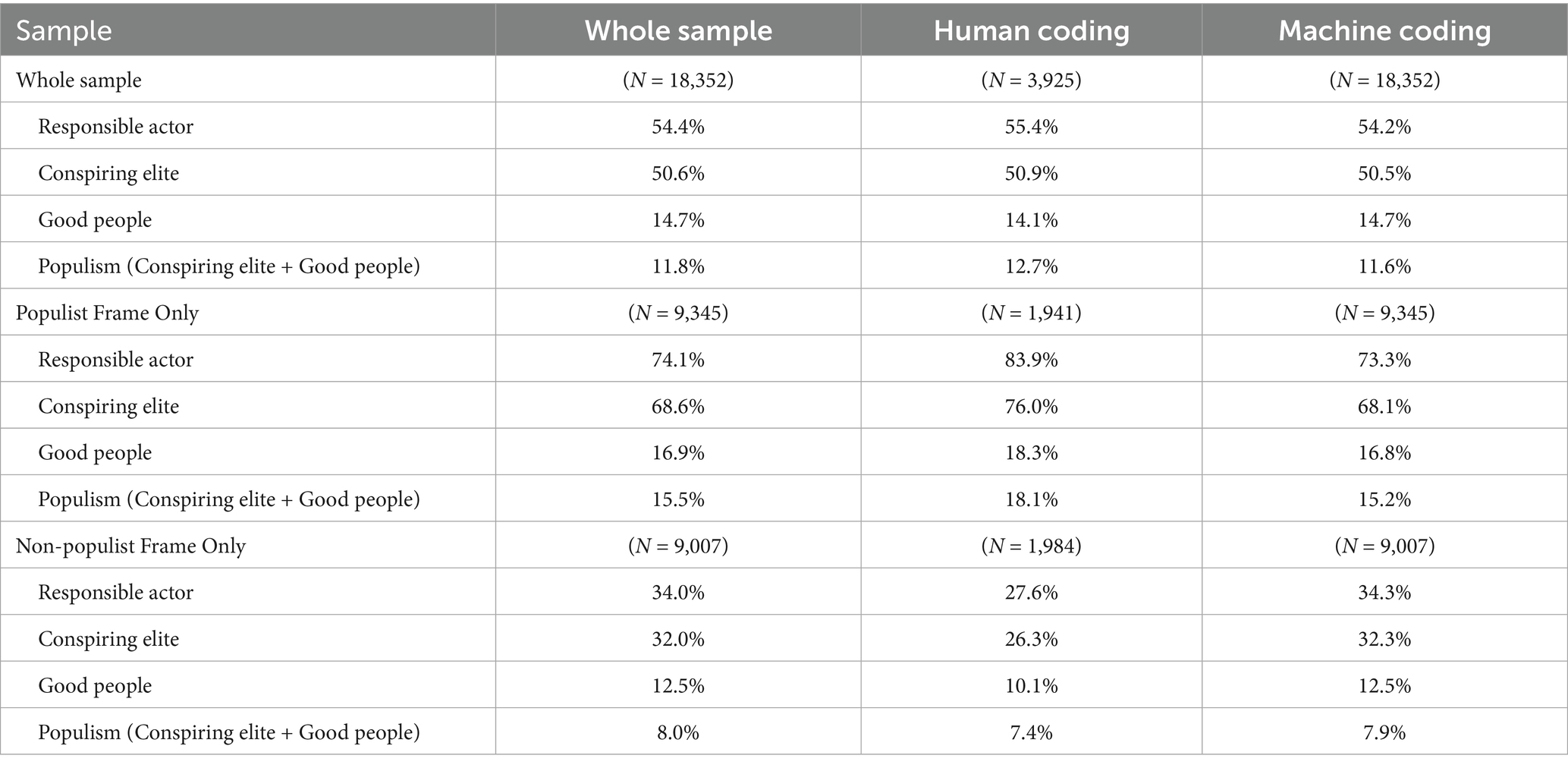
Task: Click the "Human coding" column header
Action: pos(1031,31)
